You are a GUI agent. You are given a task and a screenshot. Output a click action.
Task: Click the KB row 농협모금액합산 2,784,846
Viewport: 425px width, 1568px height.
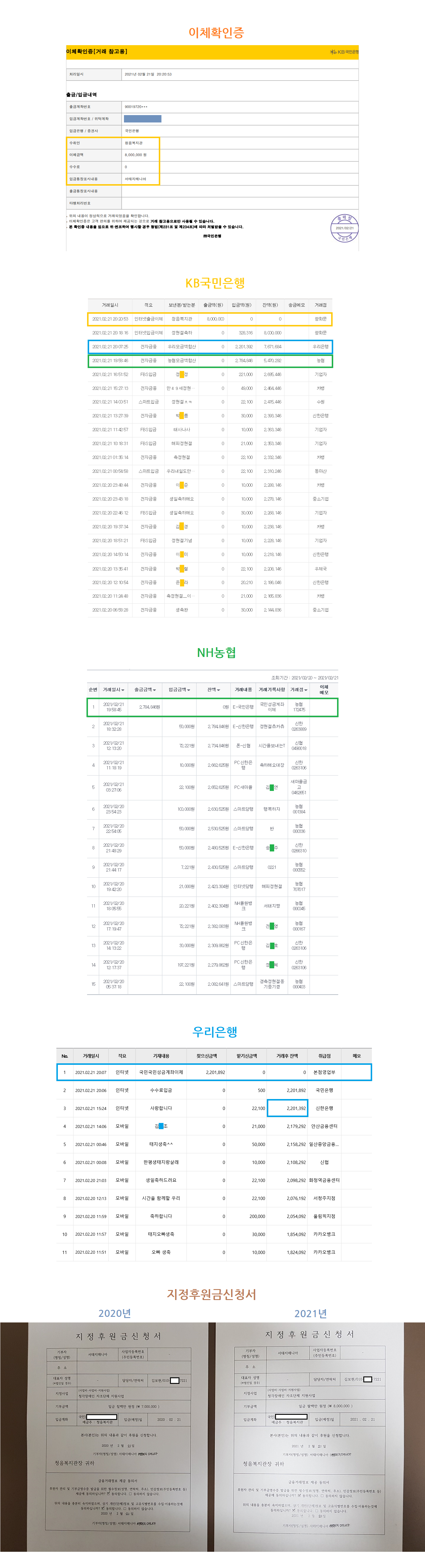point(210,360)
